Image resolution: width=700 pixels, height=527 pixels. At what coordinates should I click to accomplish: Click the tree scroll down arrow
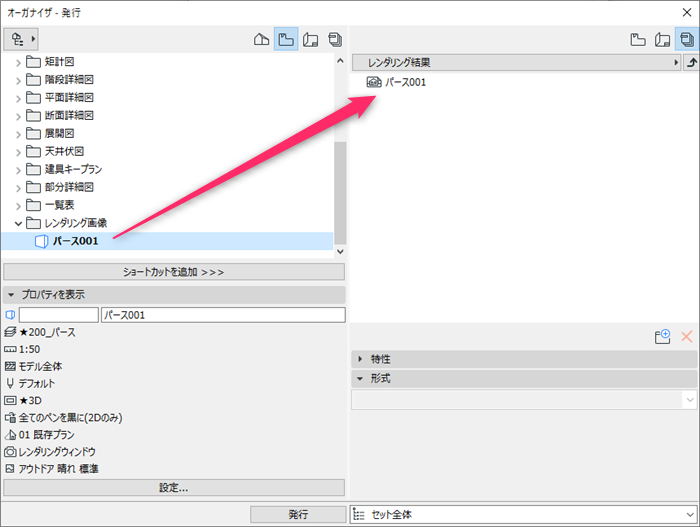point(340,251)
